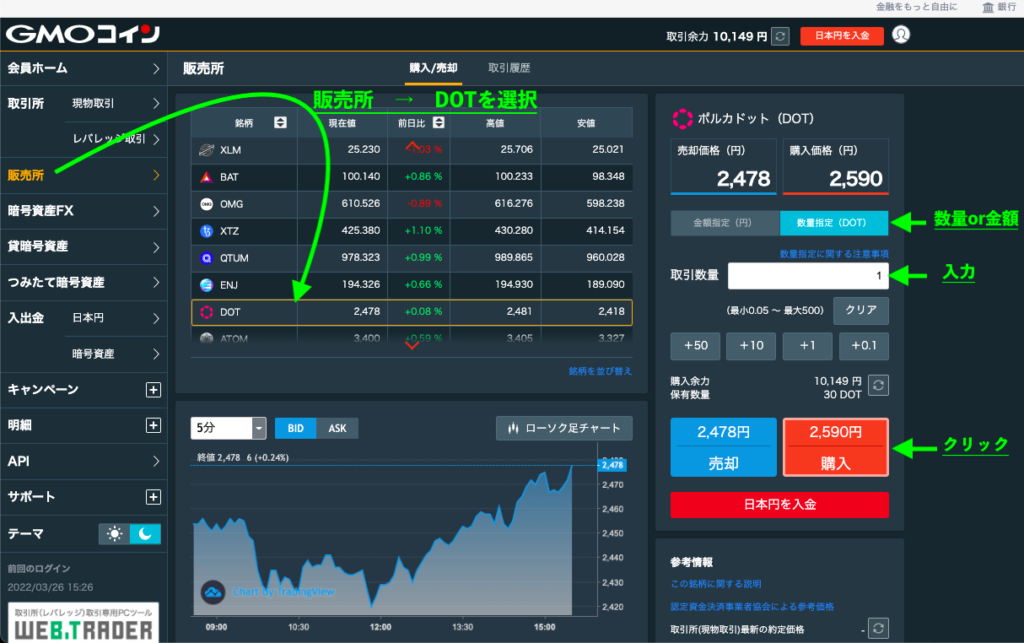
Task: Click the 2,478円 売却 button
Action: (724, 447)
